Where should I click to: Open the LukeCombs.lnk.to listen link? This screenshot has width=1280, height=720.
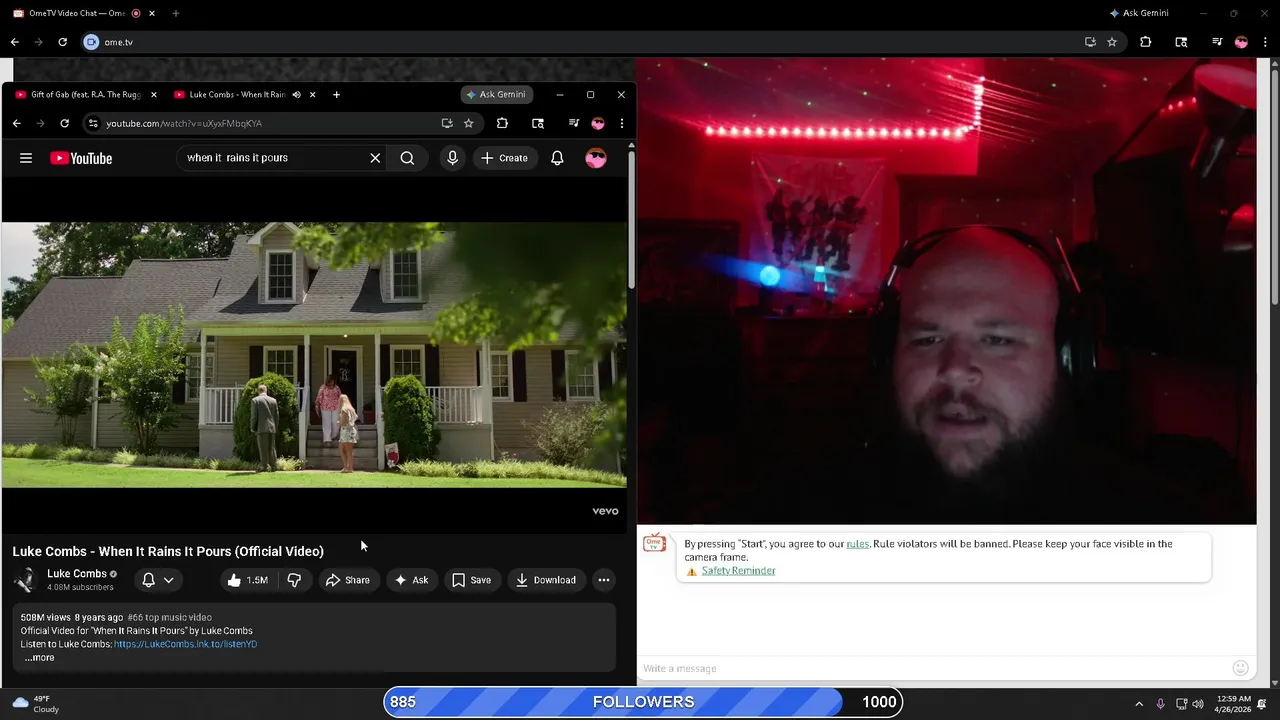click(185, 644)
